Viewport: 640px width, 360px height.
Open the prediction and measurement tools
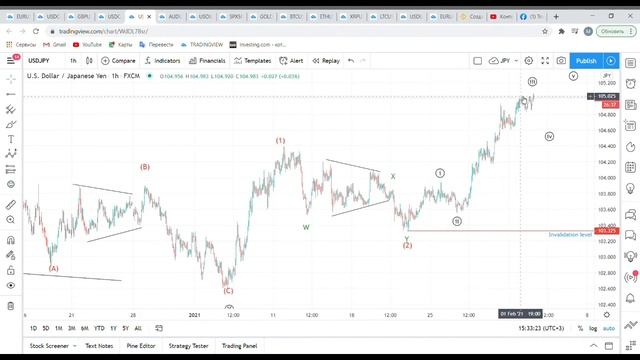click(11, 169)
